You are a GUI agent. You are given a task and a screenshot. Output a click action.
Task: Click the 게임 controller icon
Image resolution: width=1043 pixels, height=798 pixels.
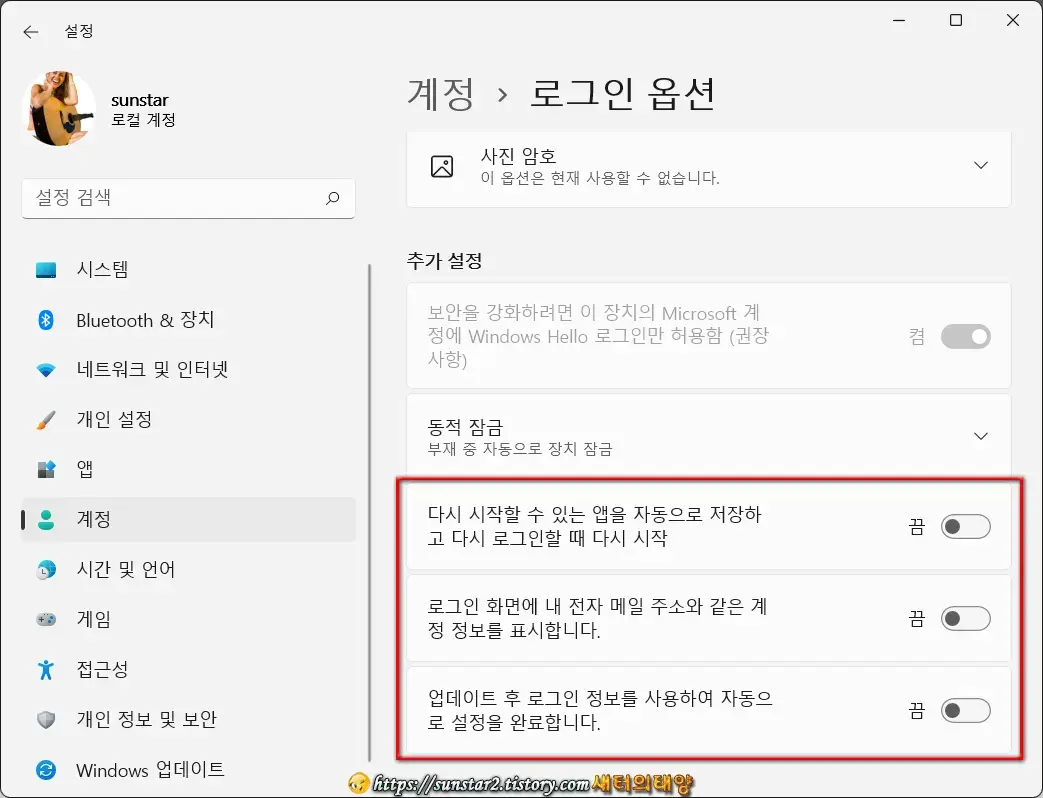[x=47, y=619]
